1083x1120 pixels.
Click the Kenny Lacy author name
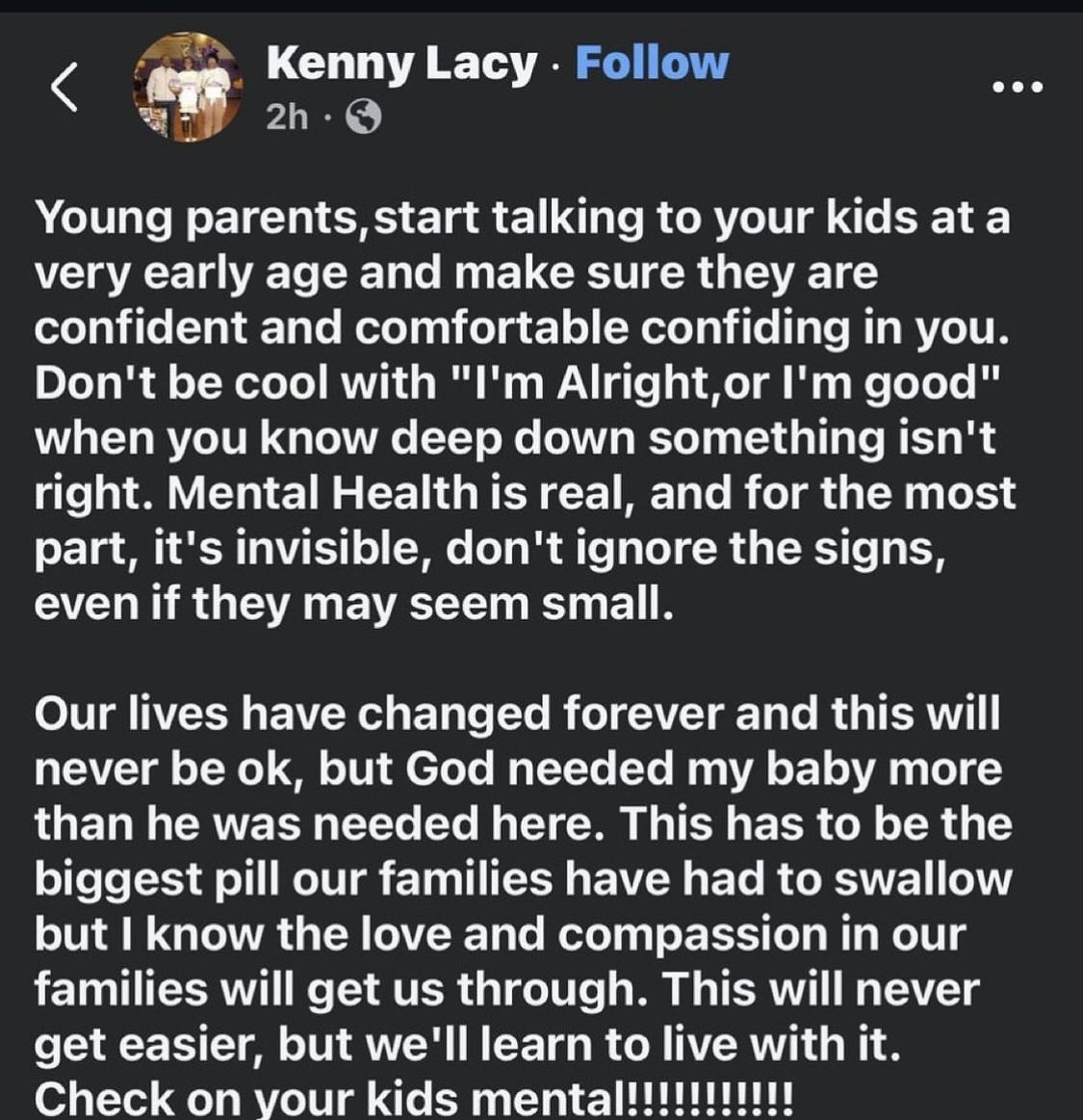point(400,64)
